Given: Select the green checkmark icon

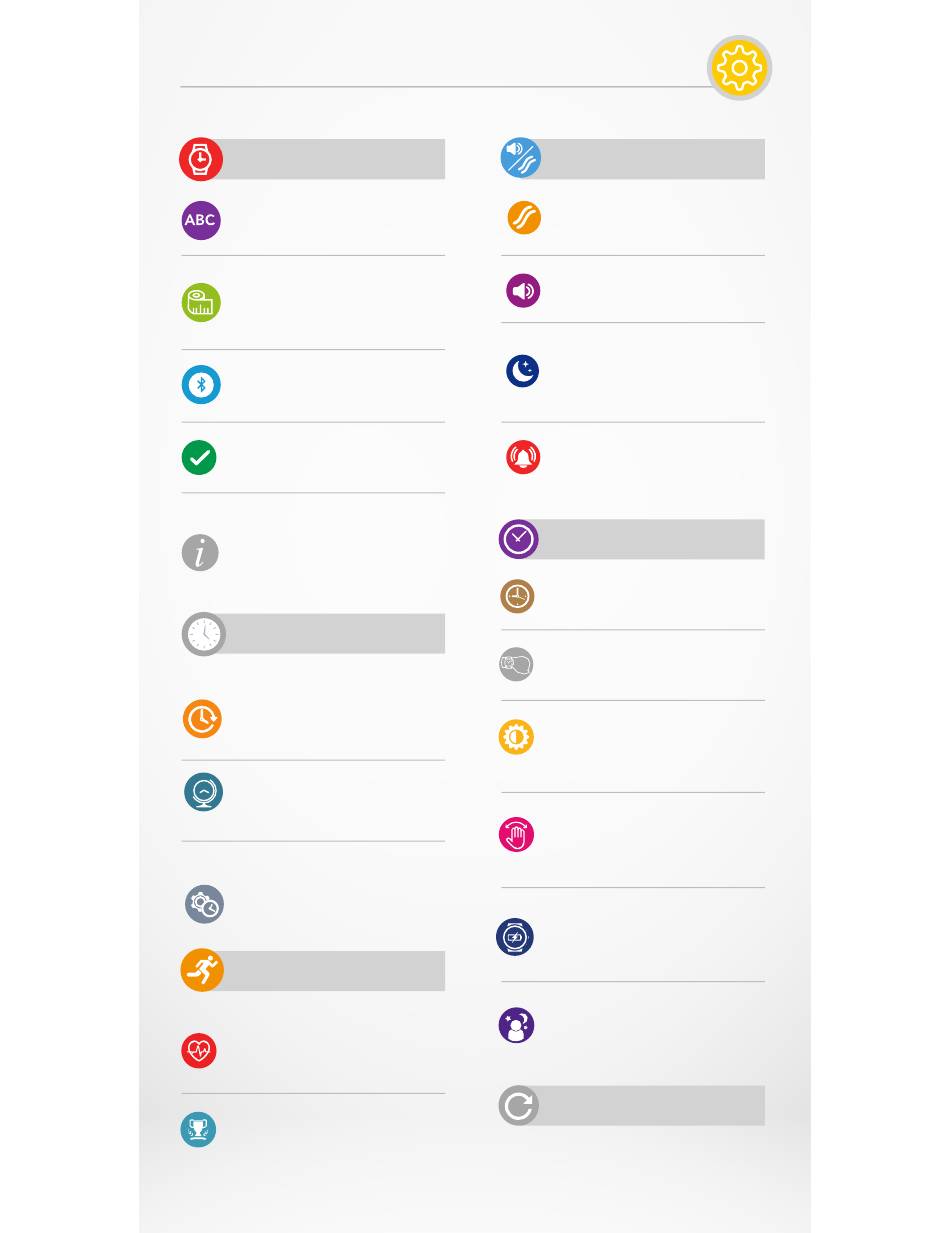Looking at the screenshot, I should coord(199,458).
